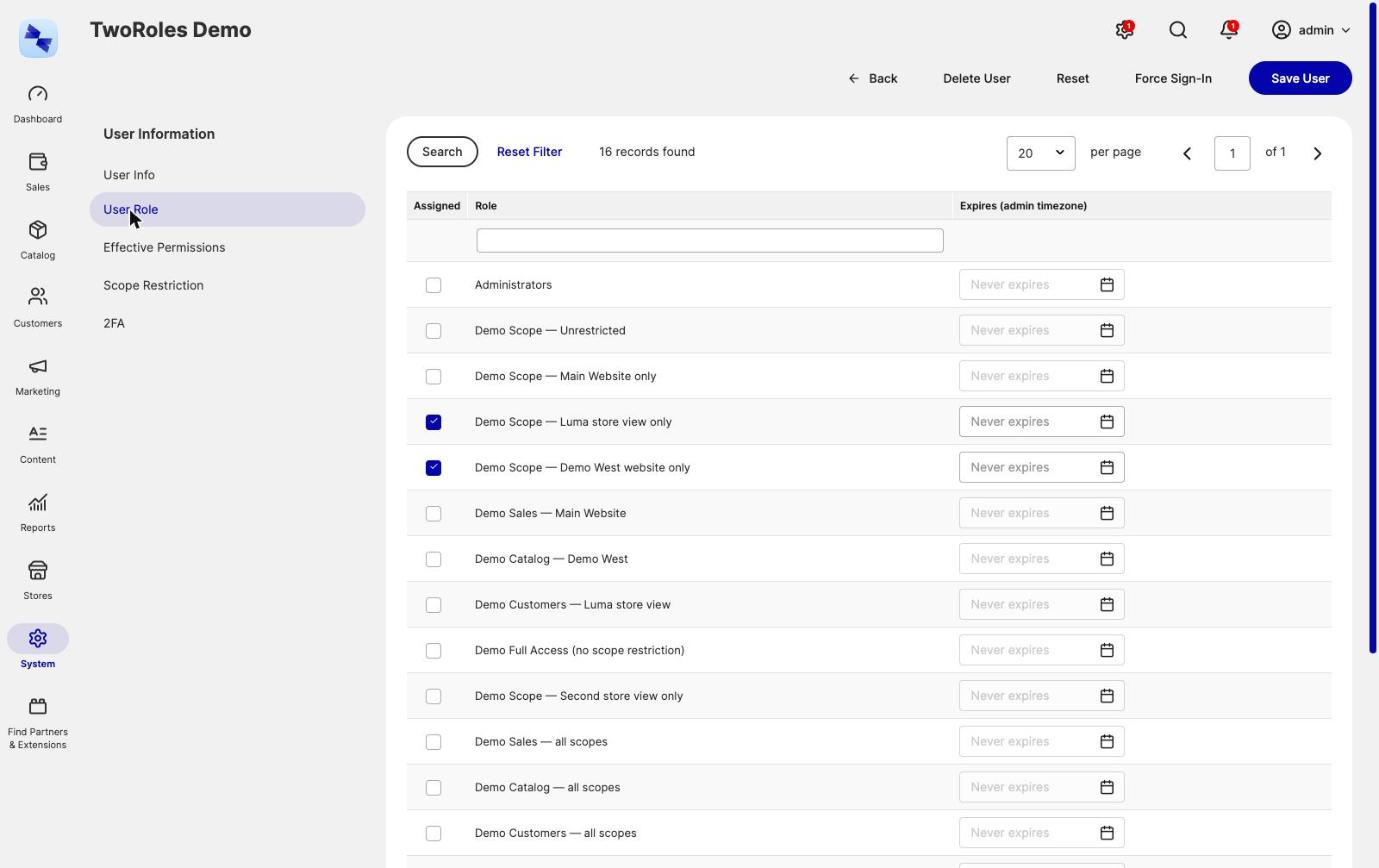
Task: Uncheck Demo Scope — Demo West website only
Action: pos(433,468)
